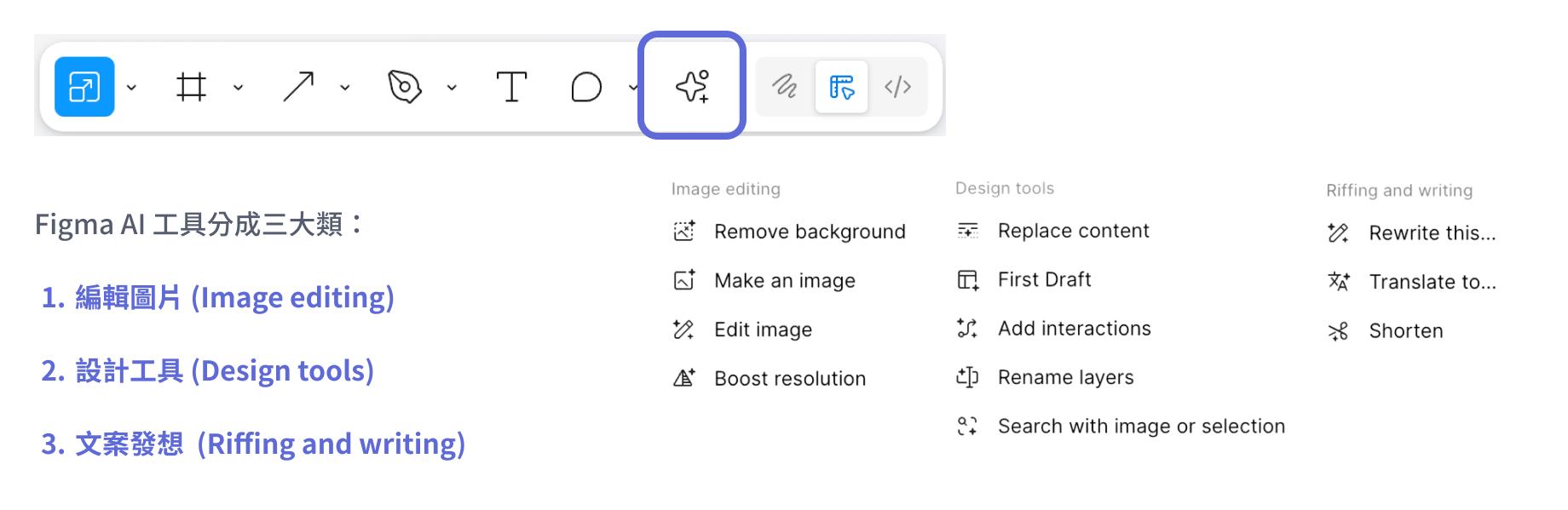1568x510 pixels.
Task: Choose Make an image menu item
Action: (x=784, y=281)
